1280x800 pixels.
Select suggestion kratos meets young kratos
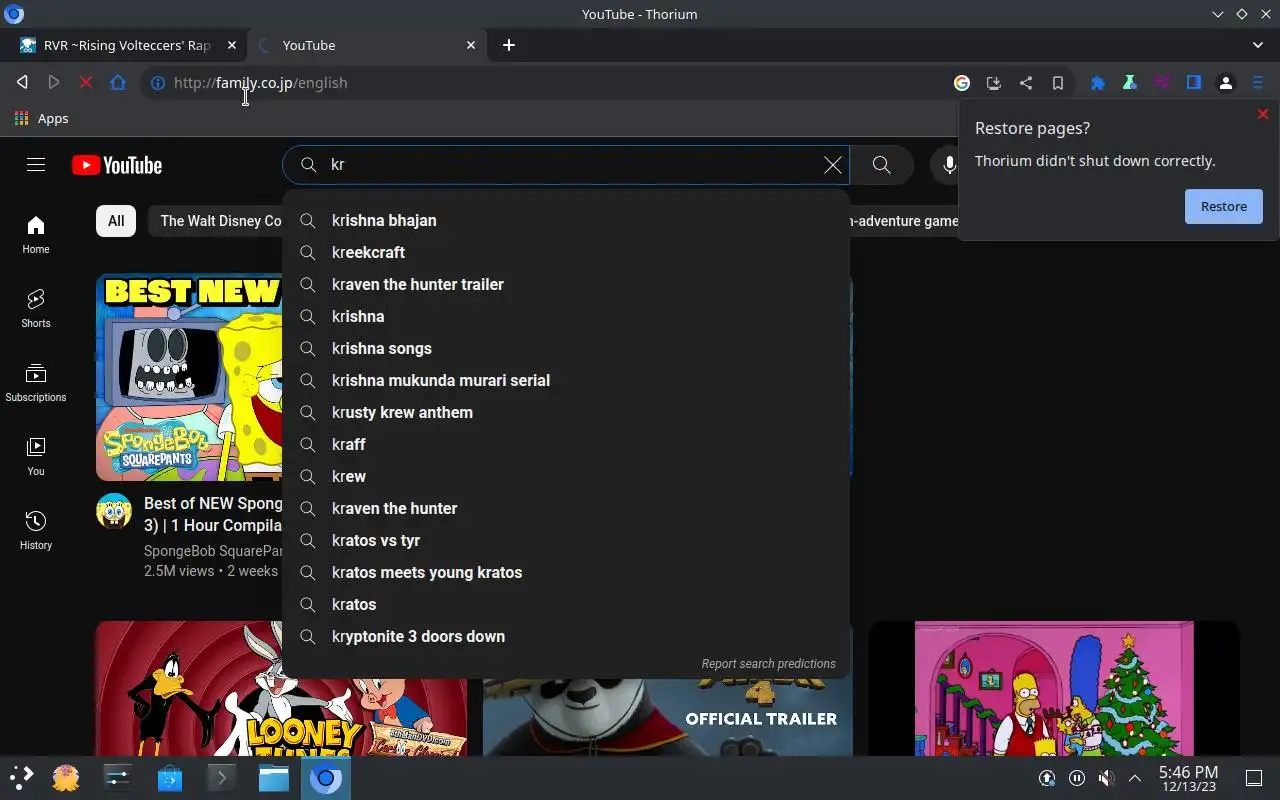pos(566,572)
